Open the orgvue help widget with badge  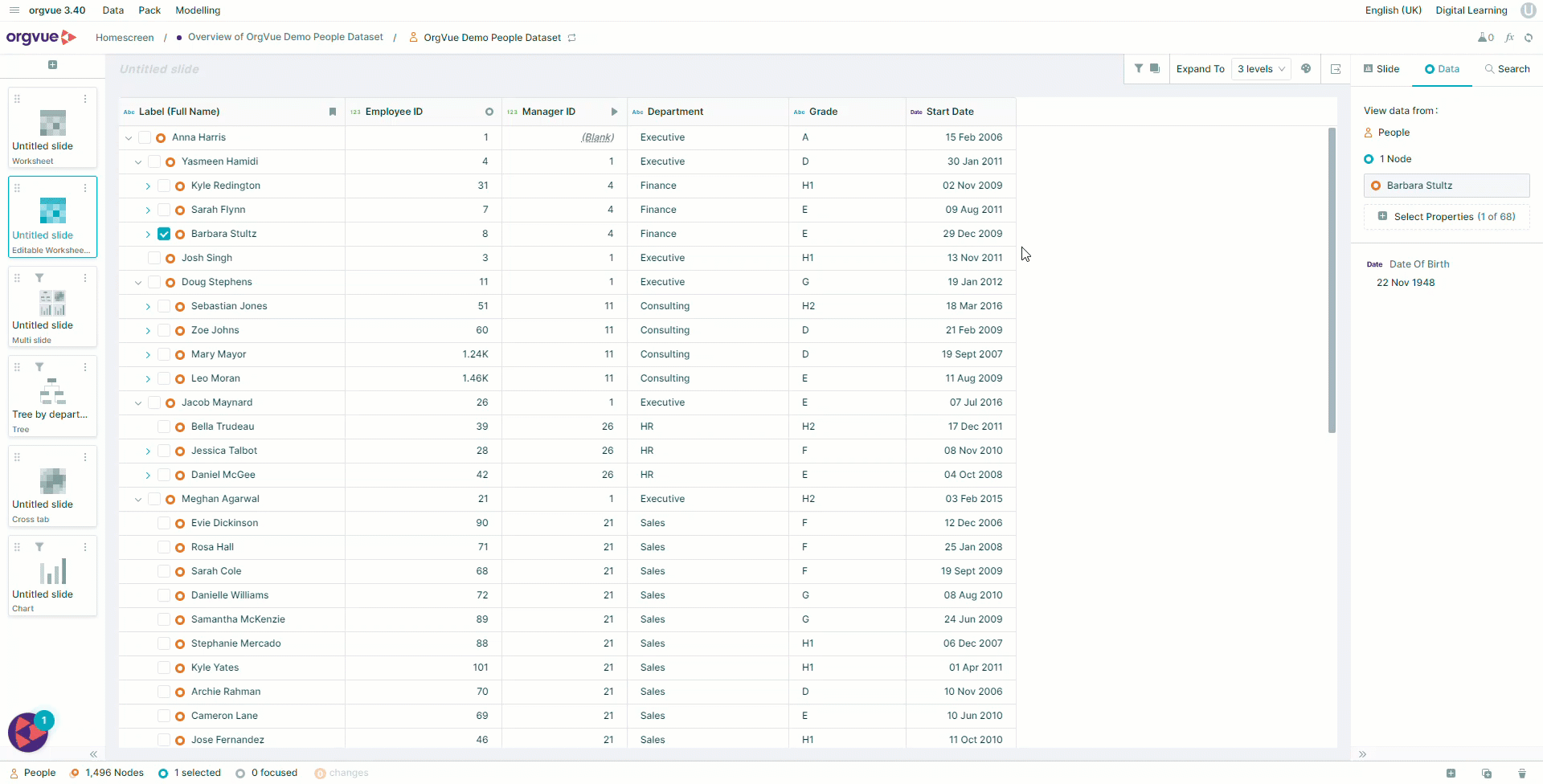tap(30, 731)
